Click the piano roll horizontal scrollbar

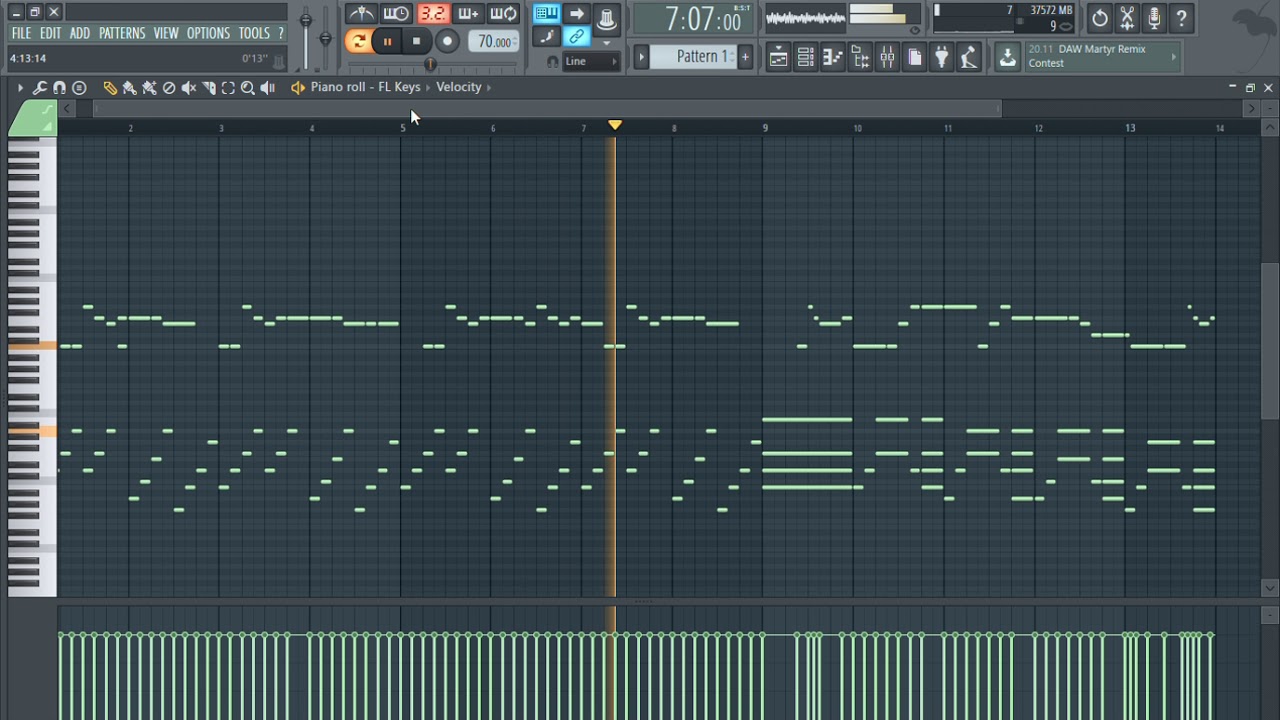point(547,109)
